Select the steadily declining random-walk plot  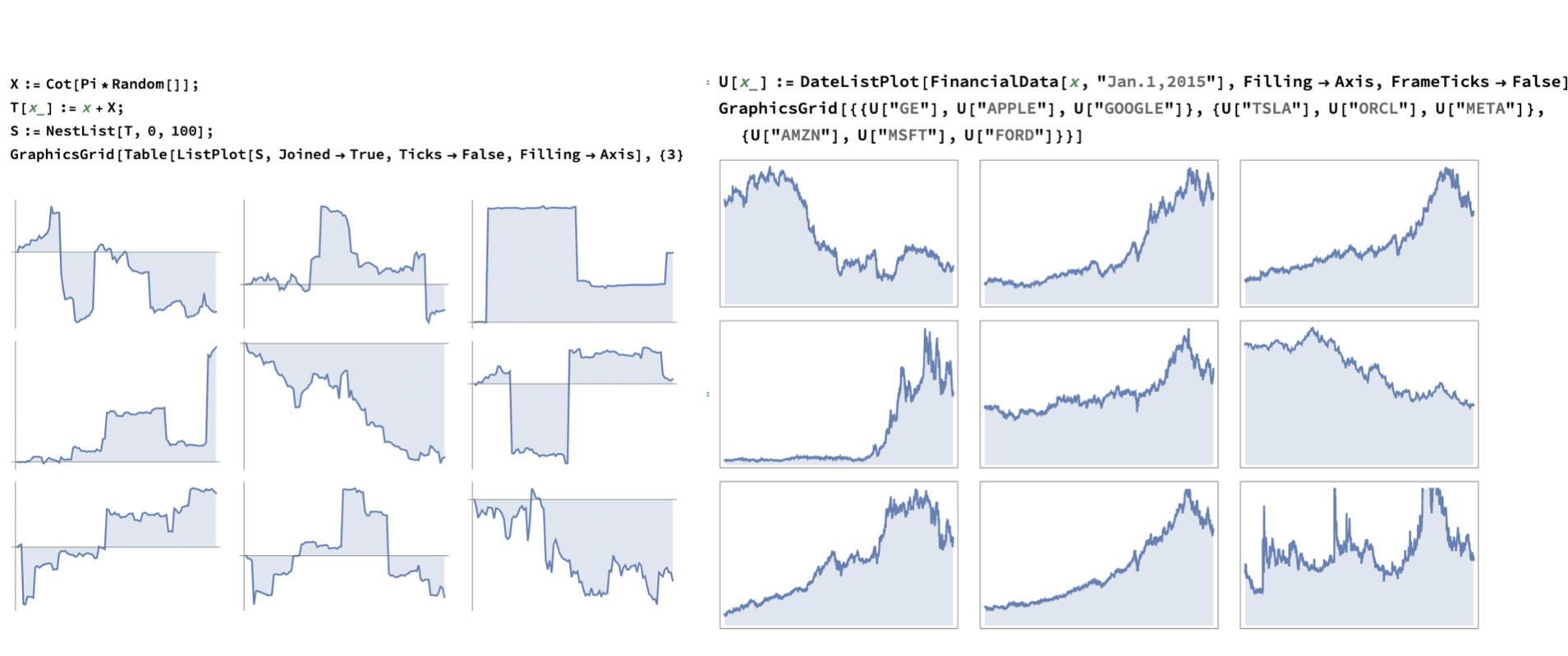point(345,402)
